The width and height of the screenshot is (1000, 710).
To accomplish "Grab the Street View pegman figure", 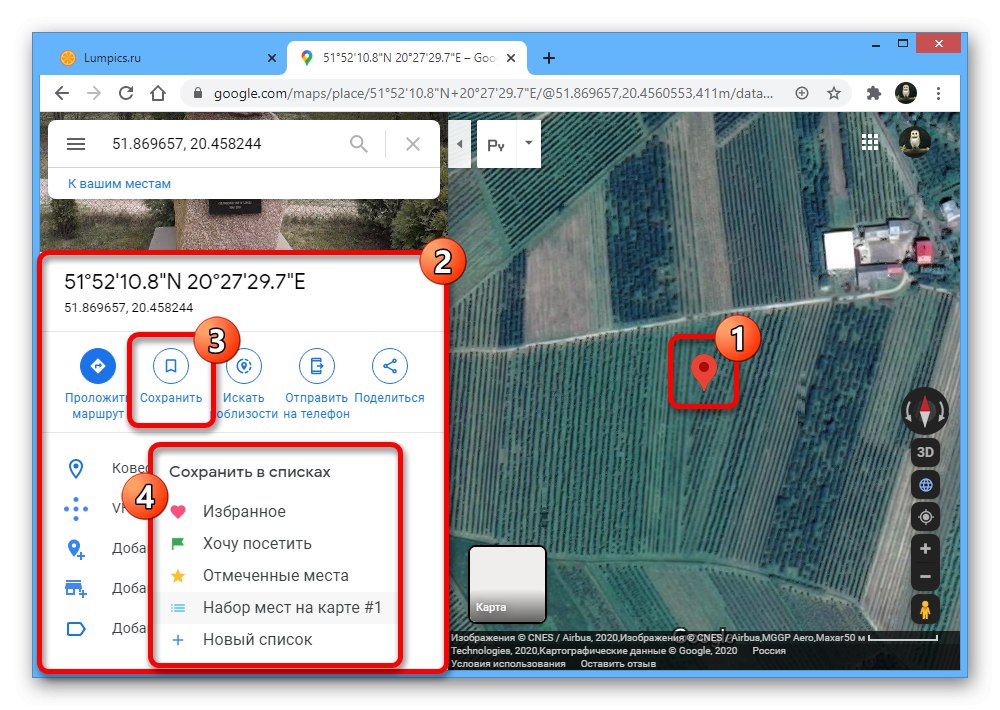I will tap(925, 609).
